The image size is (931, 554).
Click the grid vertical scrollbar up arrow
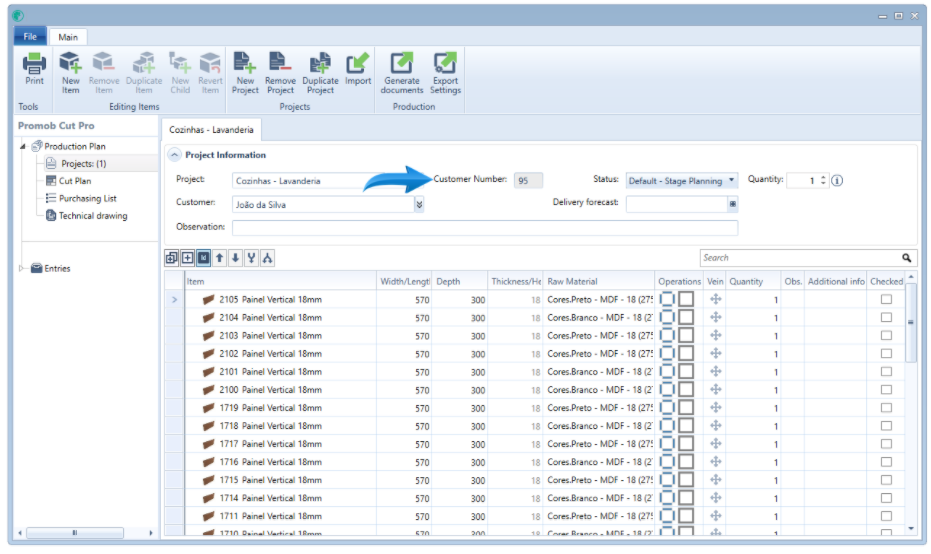coord(911,278)
